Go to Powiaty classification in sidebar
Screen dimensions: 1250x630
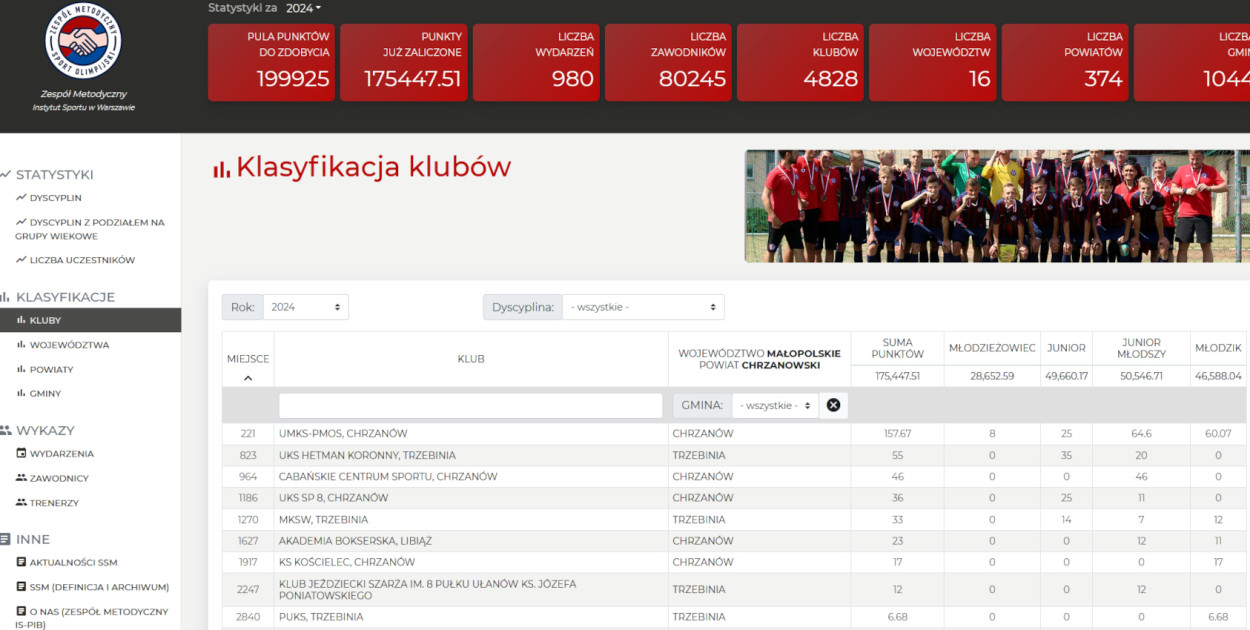pos(51,369)
